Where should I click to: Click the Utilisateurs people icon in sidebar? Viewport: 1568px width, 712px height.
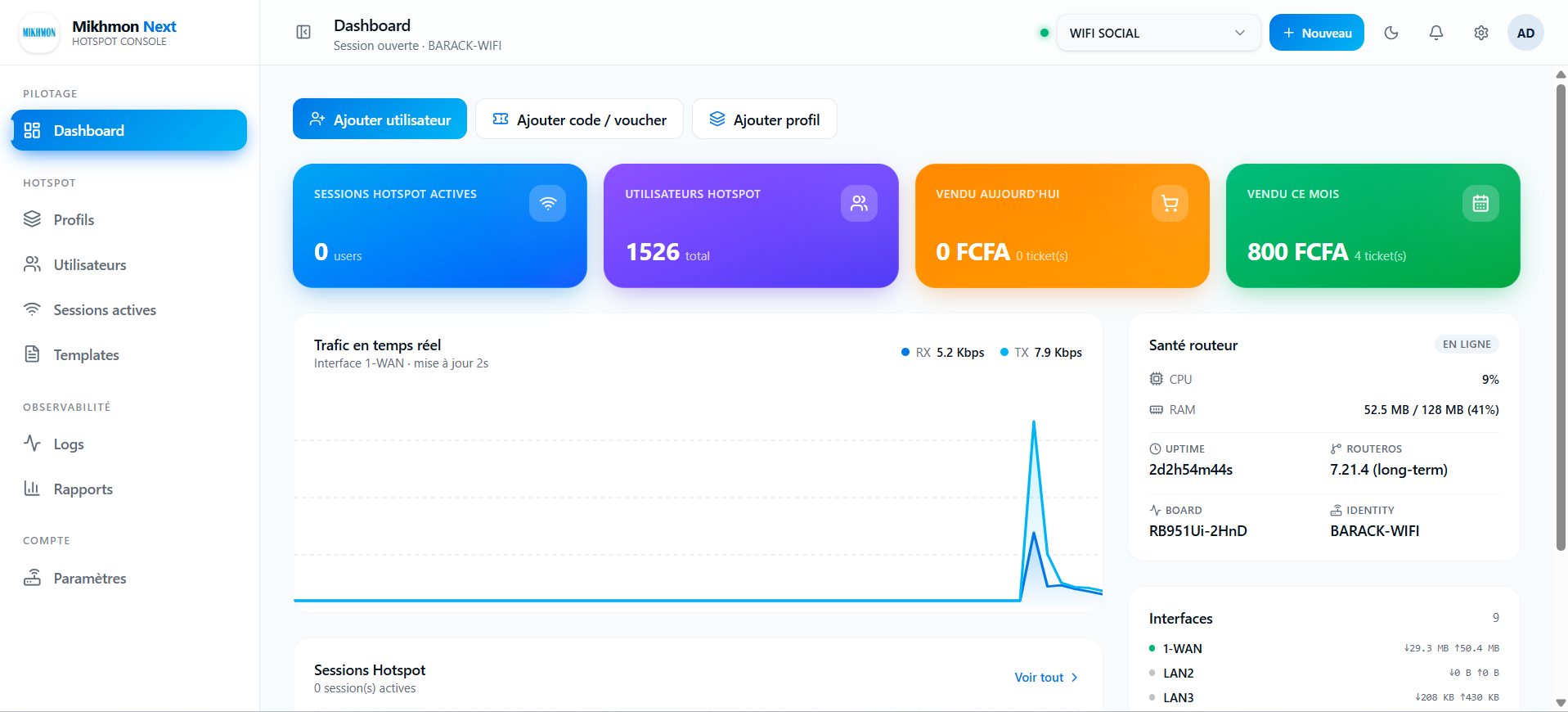(x=32, y=264)
